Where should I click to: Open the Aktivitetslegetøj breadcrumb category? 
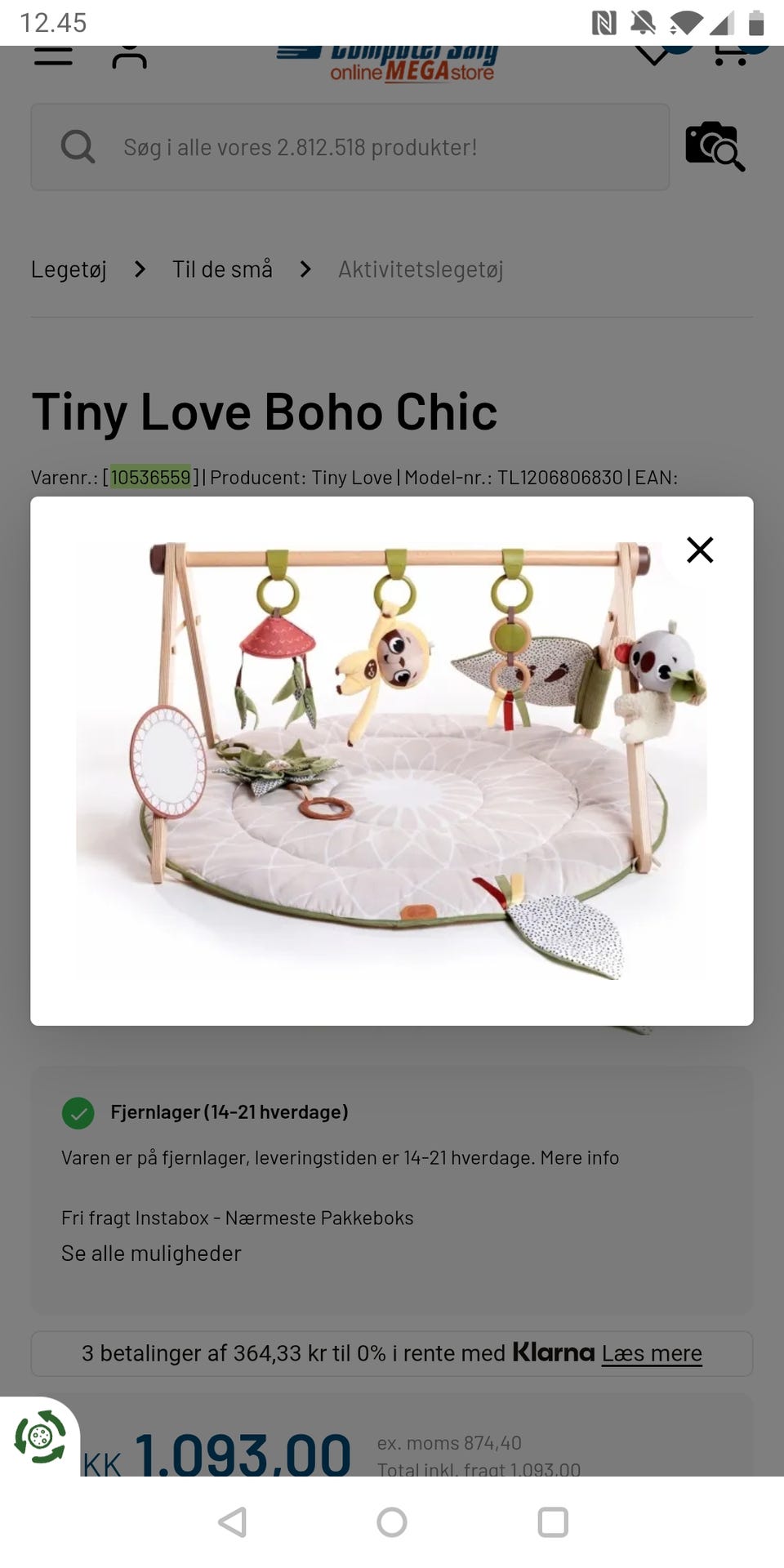(421, 269)
